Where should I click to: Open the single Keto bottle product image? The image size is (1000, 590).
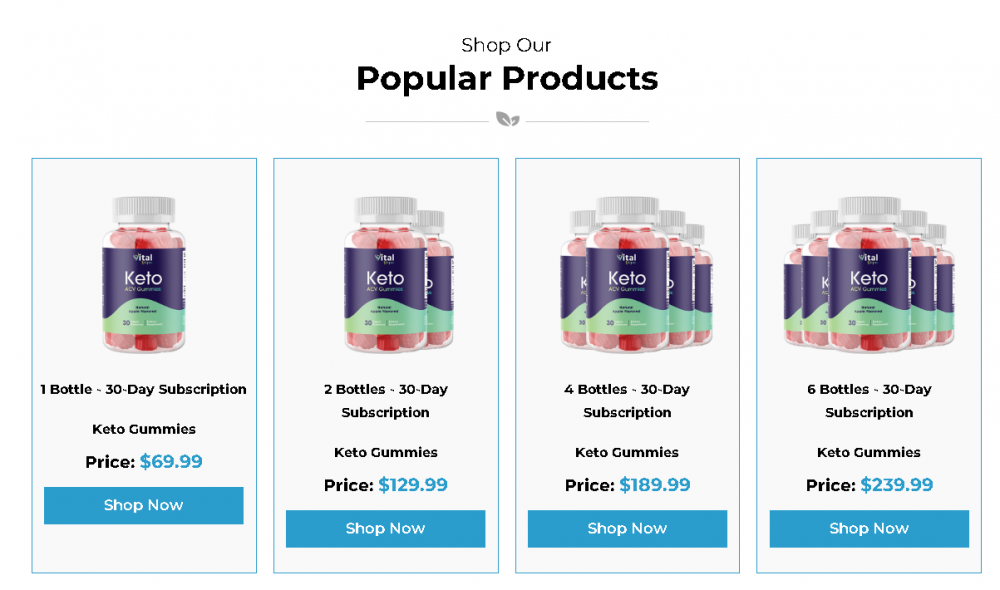pos(144,274)
